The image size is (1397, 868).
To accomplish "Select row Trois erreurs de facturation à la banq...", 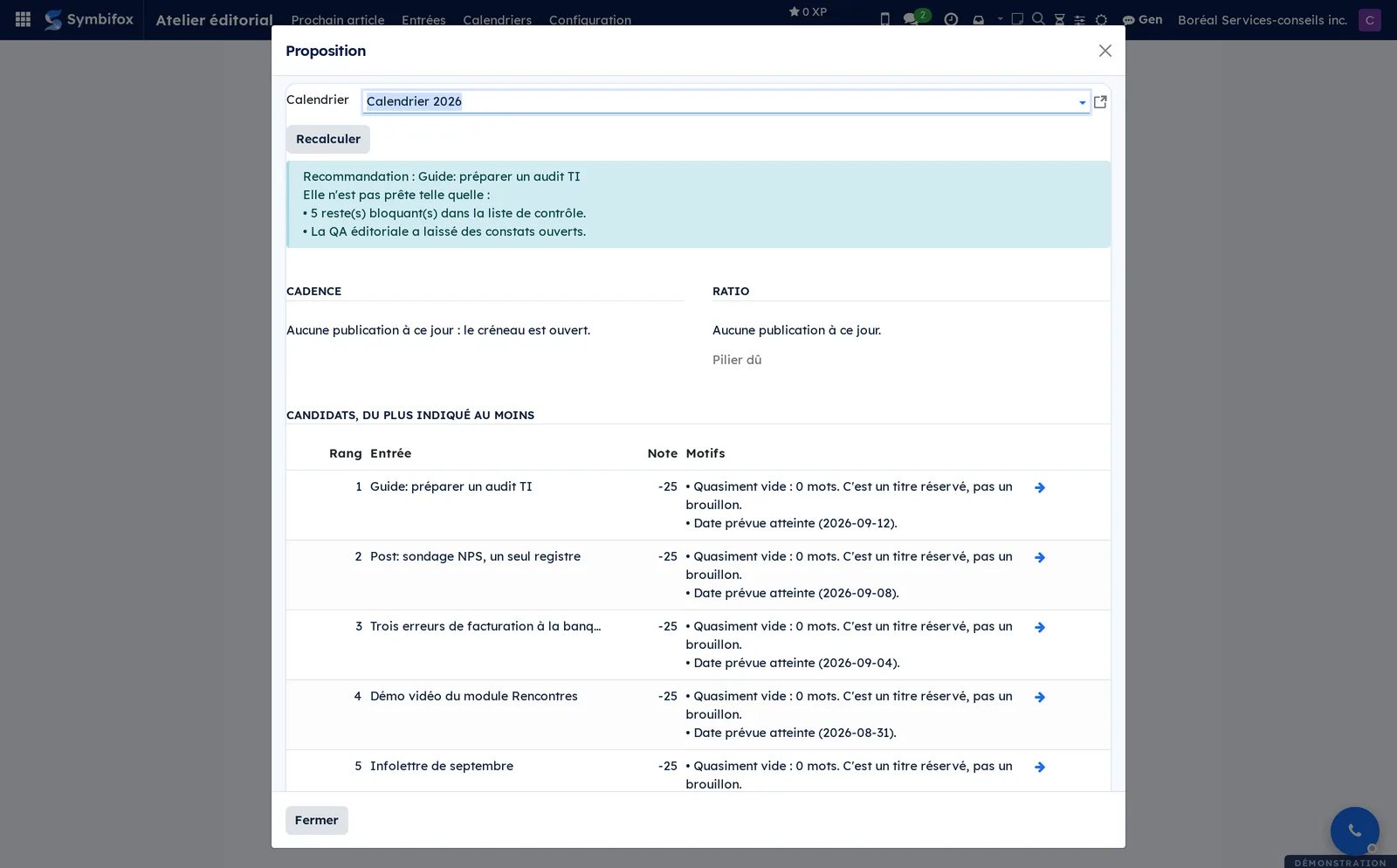I will (698, 644).
